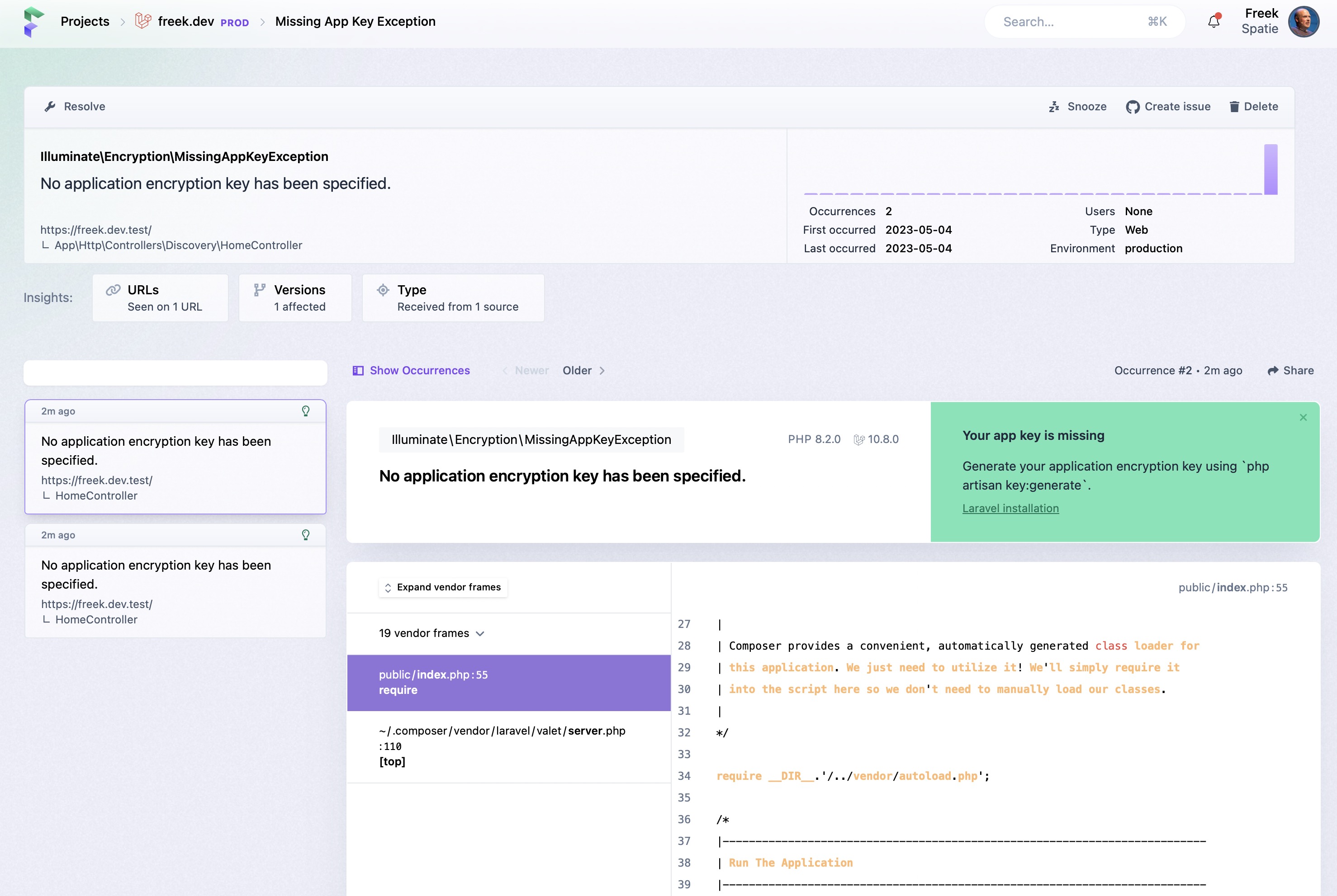Click the Resolve wrench icon

50,106
